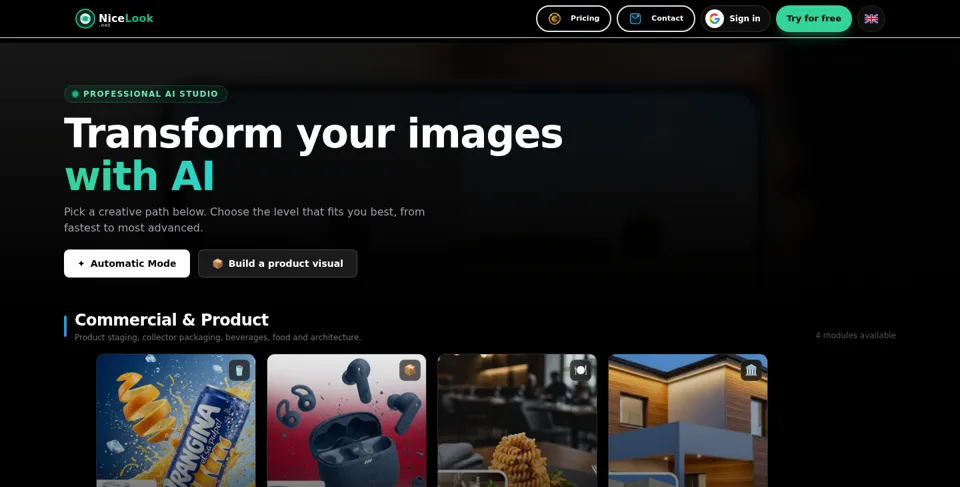The image size is (960, 487).
Task: Open the house architecture module card
Action: pyautogui.click(x=688, y=420)
